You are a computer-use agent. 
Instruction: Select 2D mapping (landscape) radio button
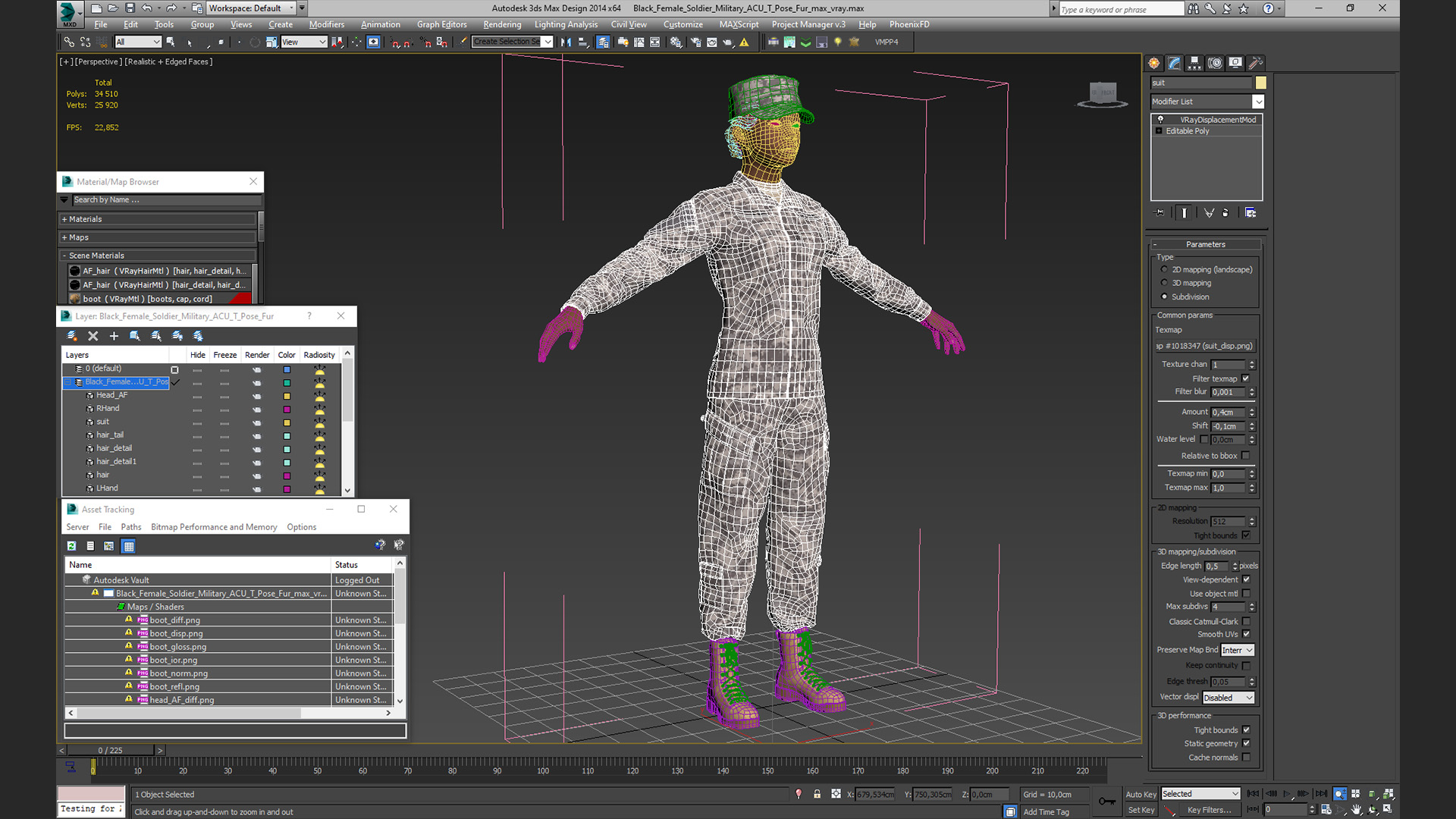(1164, 269)
